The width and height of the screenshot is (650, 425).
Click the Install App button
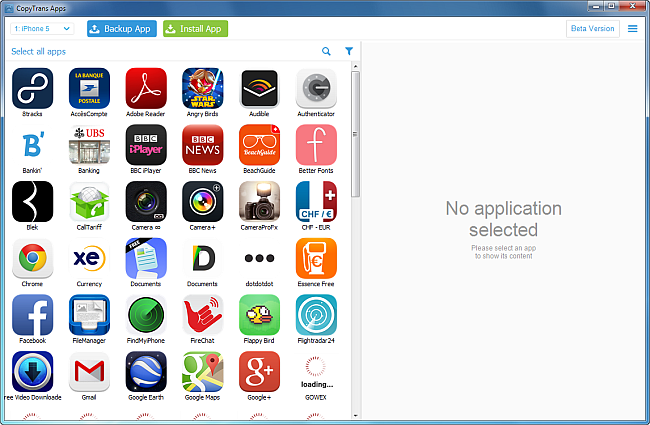(195, 29)
